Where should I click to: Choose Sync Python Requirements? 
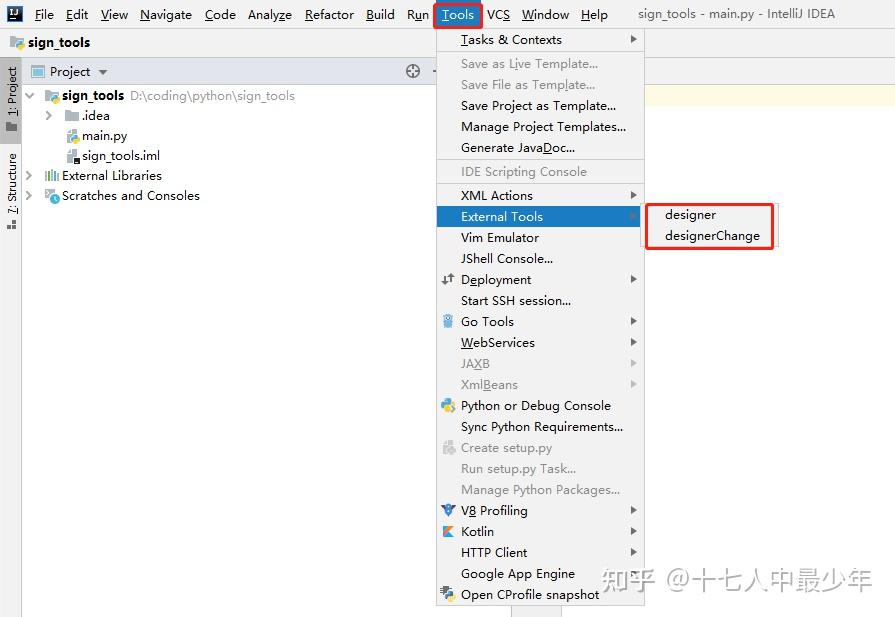click(540, 426)
